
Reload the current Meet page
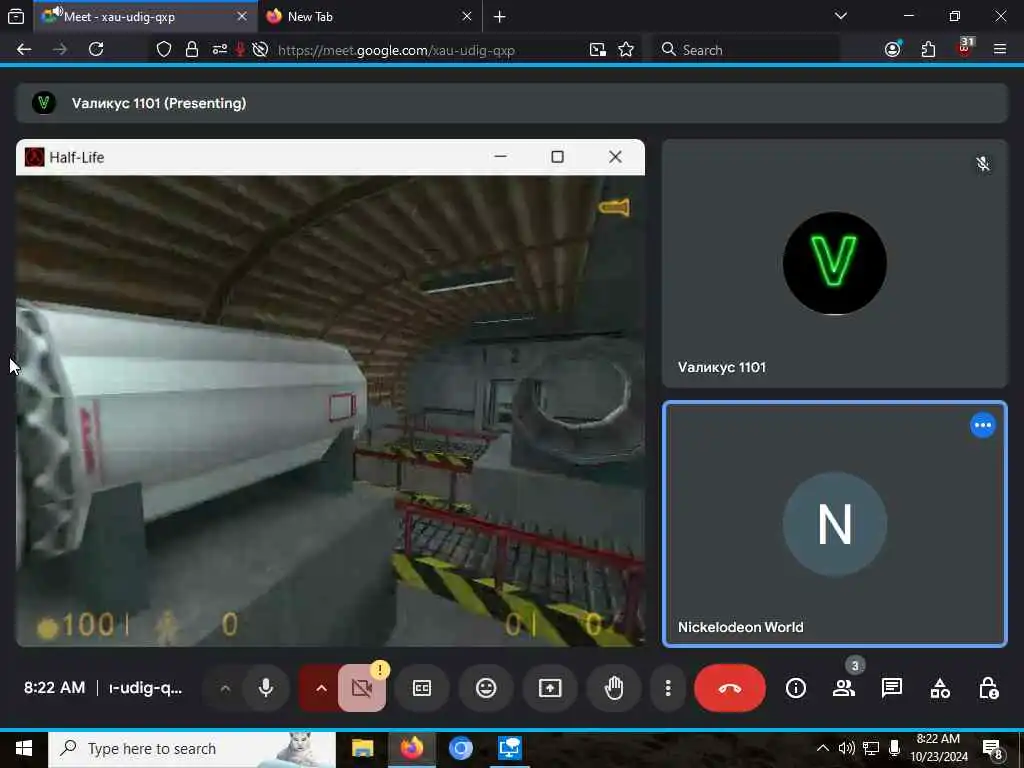tap(96, 50)
